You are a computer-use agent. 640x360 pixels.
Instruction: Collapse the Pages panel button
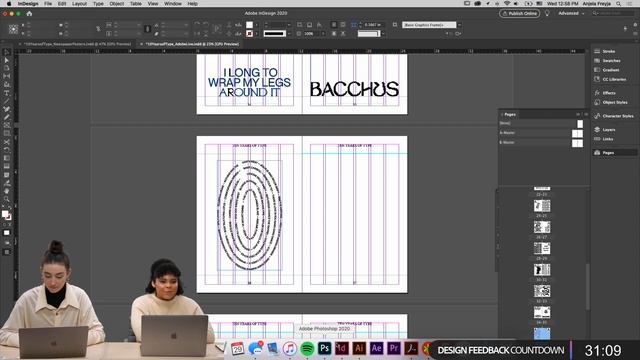[x=578, y=114]
